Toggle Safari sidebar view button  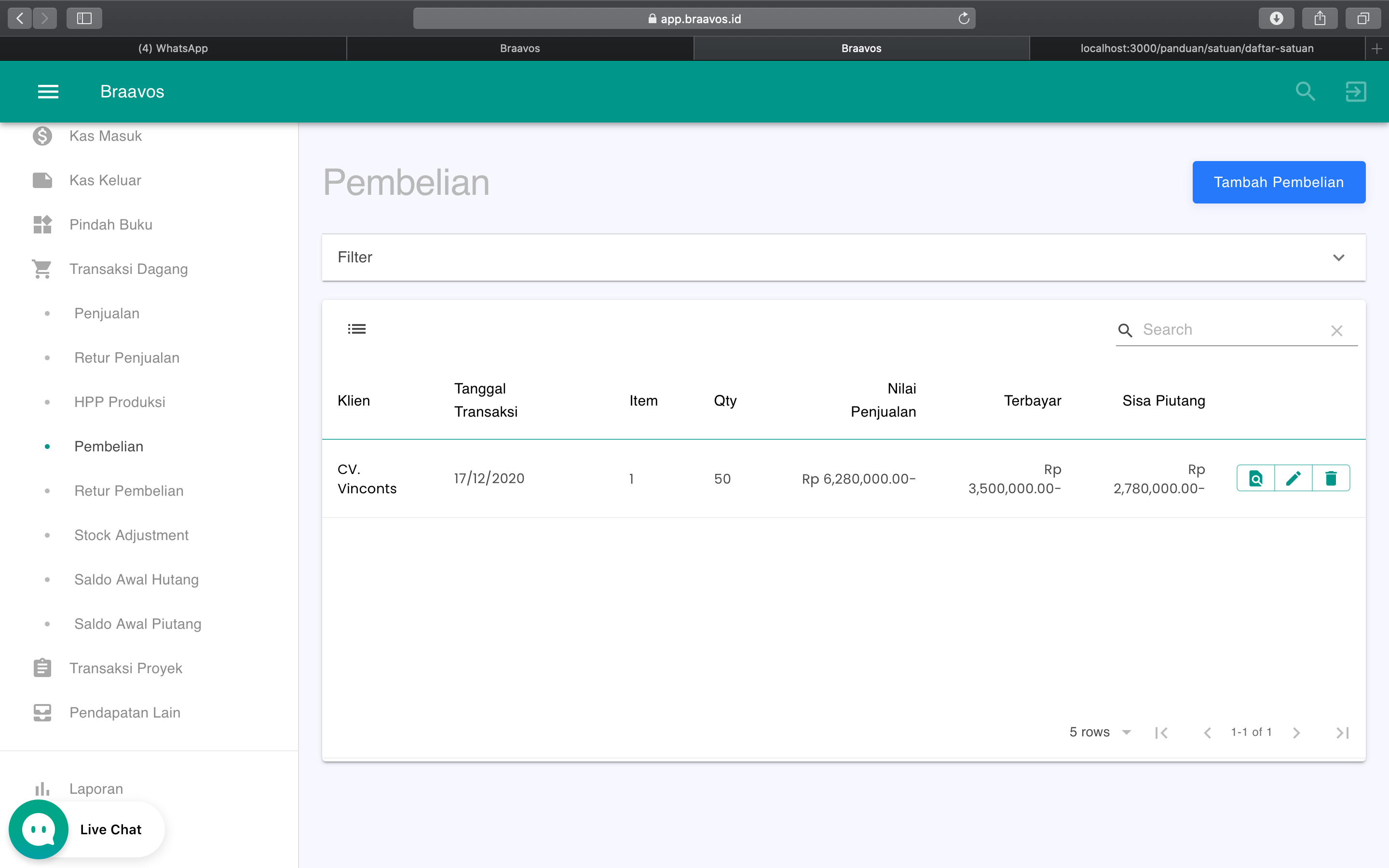(x=84, y=18)
